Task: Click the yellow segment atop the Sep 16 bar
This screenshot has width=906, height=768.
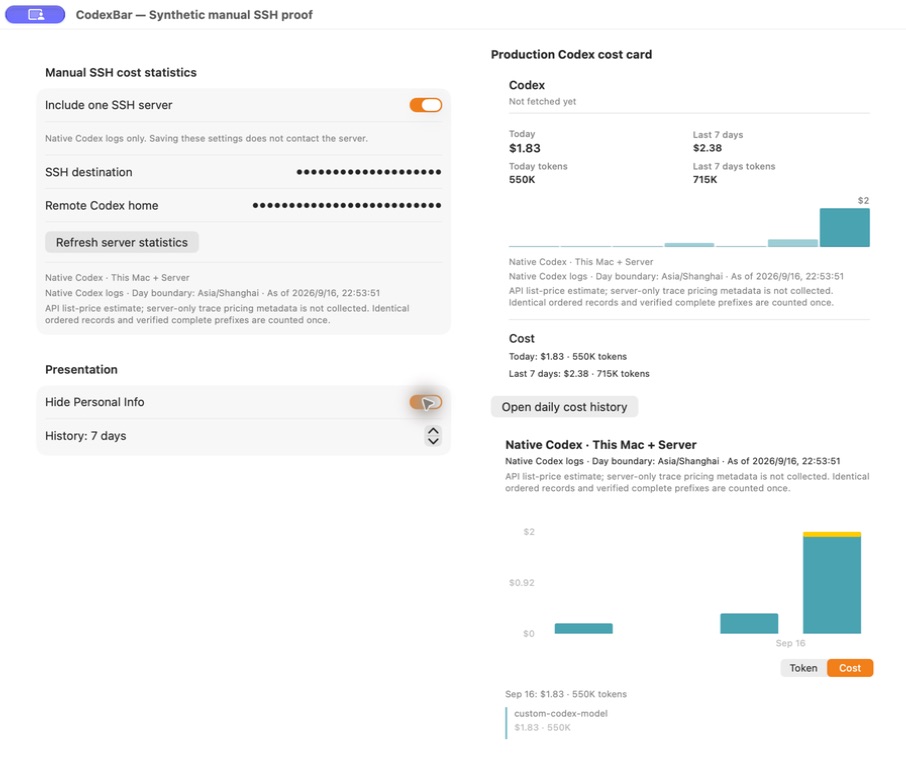Action: pyautogui.click(x=832, y=535)
